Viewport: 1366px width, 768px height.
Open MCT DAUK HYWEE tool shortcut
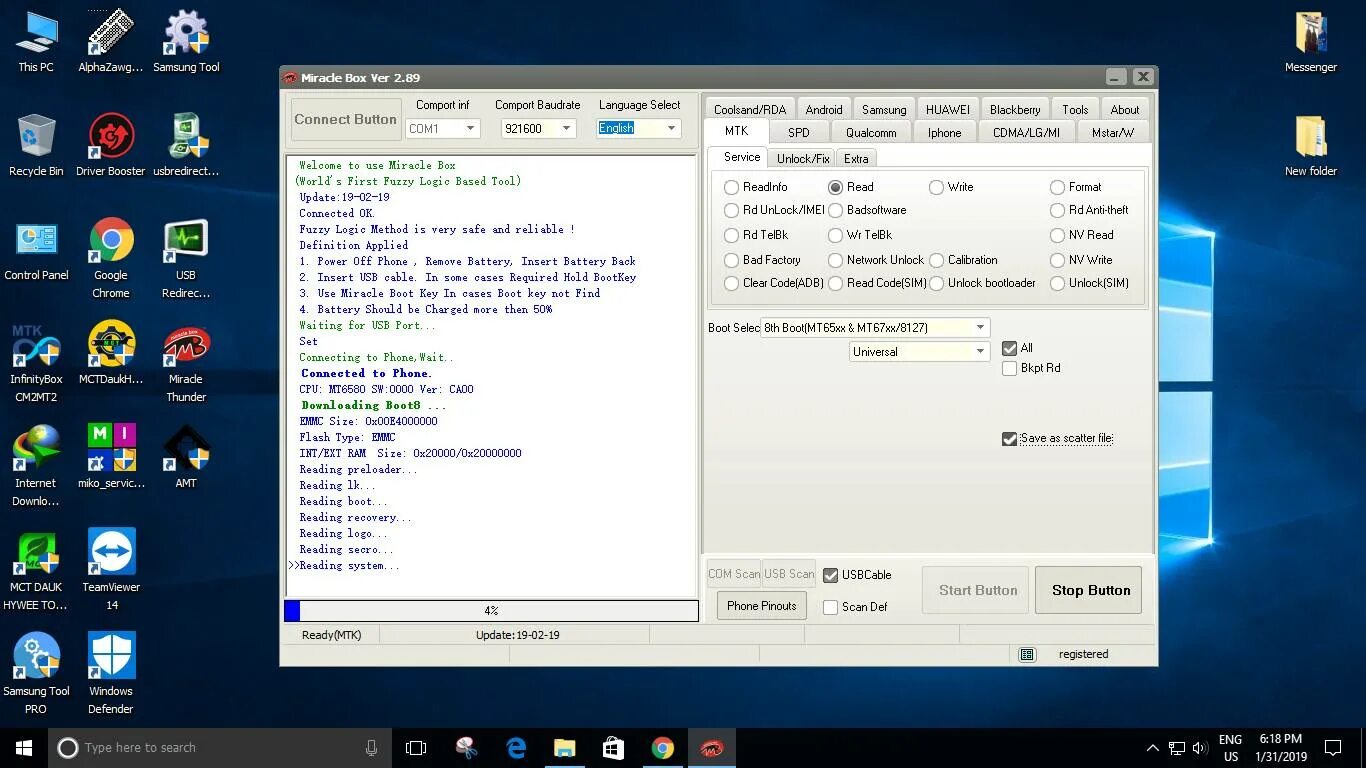point(36,570)
